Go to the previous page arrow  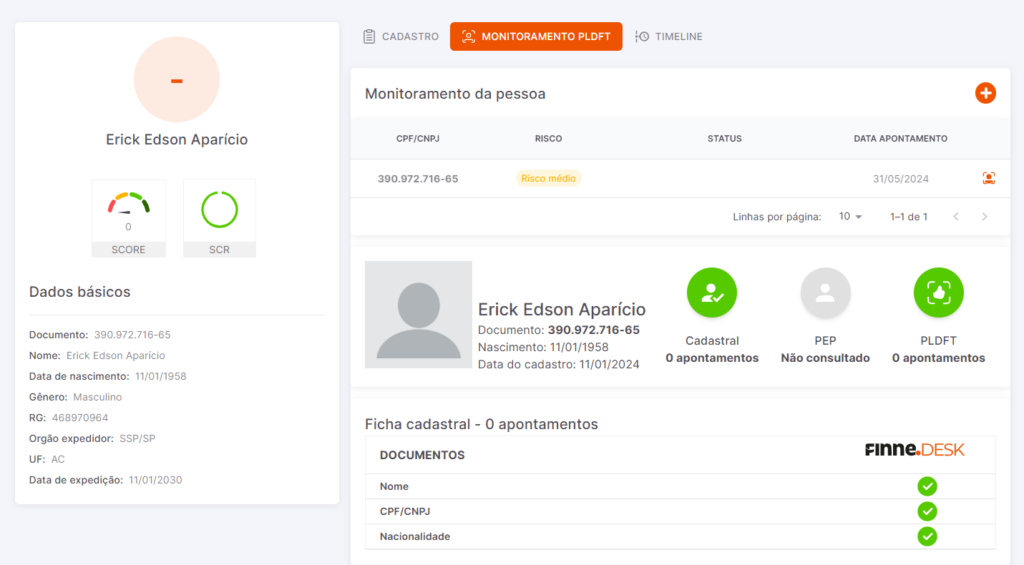point(956,216)
